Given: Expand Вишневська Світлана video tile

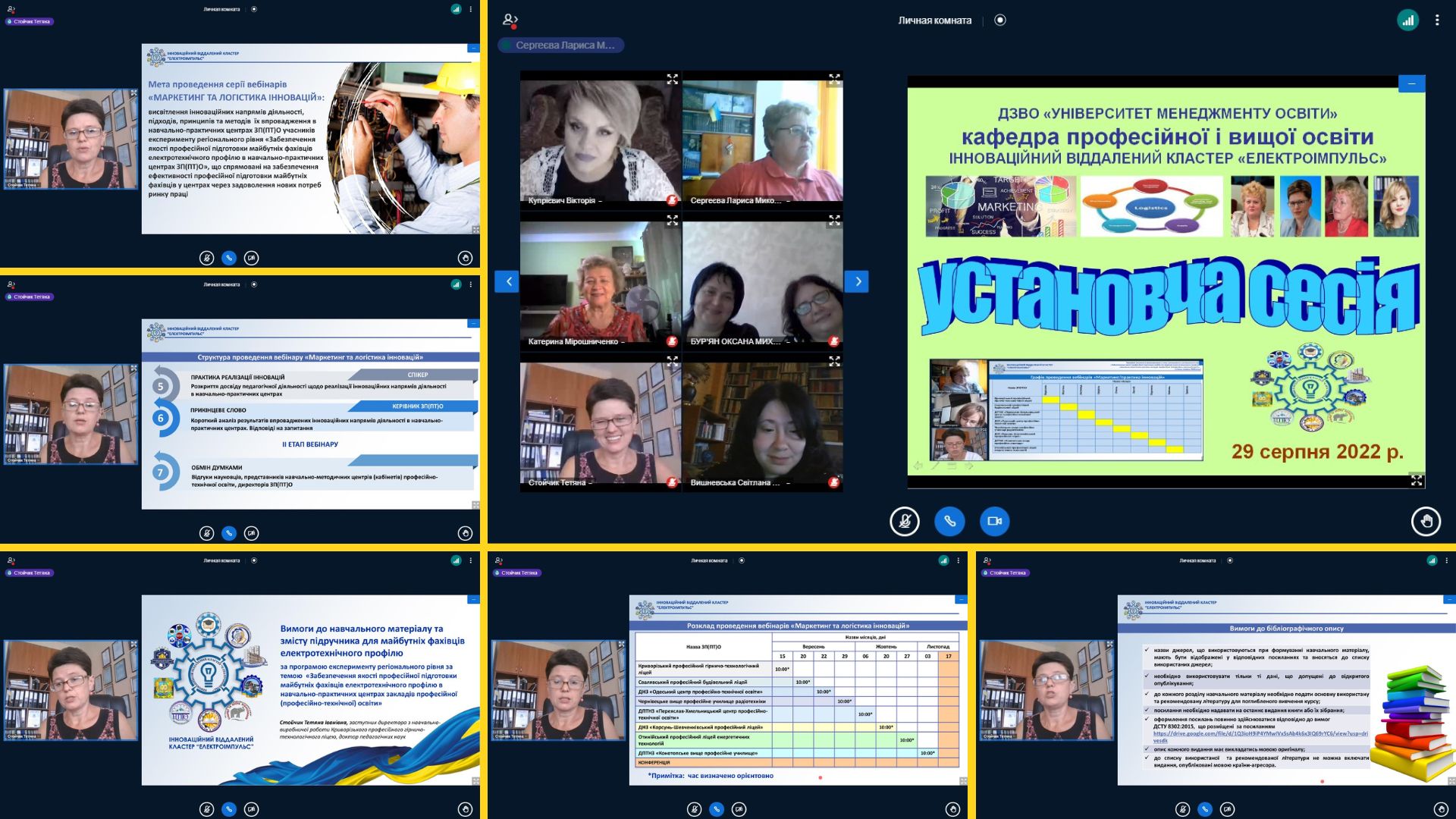Looking at the screenshot, I should [x=834, y=361].
